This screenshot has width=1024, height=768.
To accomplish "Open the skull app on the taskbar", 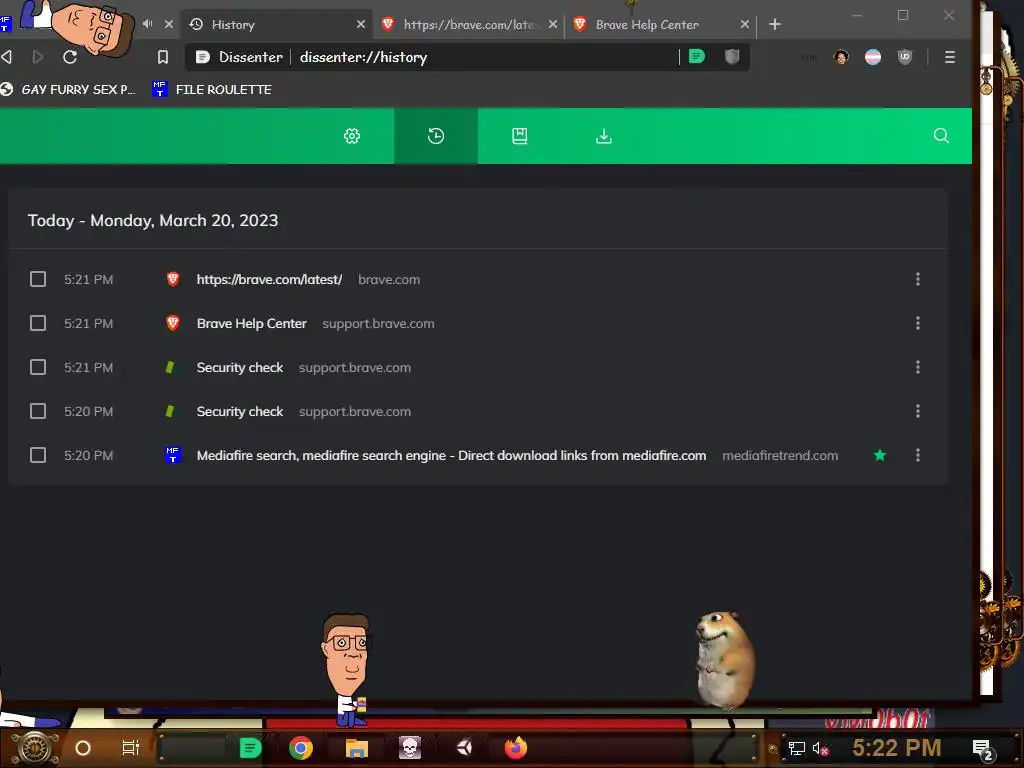I will [410, 748].
